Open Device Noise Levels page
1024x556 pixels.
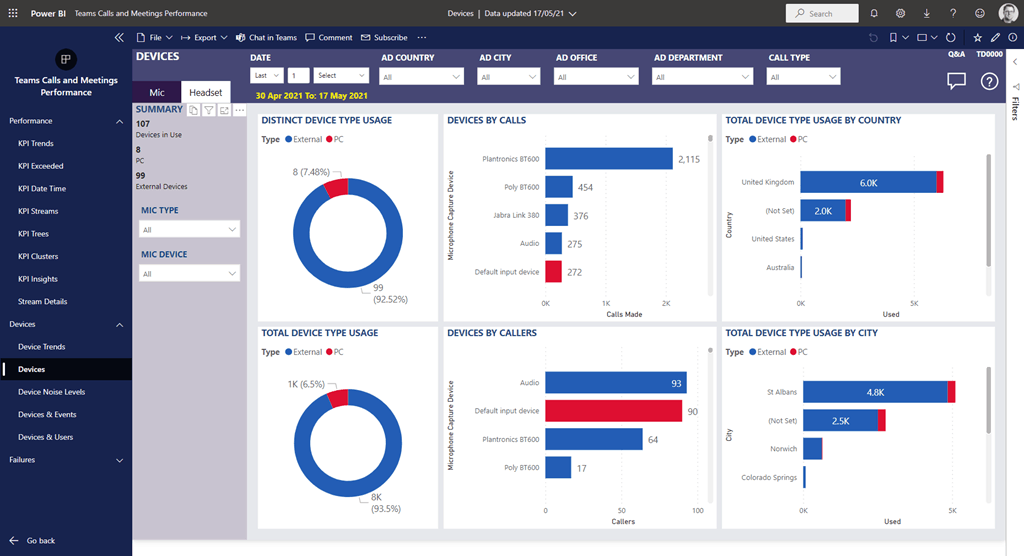(51, 392)
